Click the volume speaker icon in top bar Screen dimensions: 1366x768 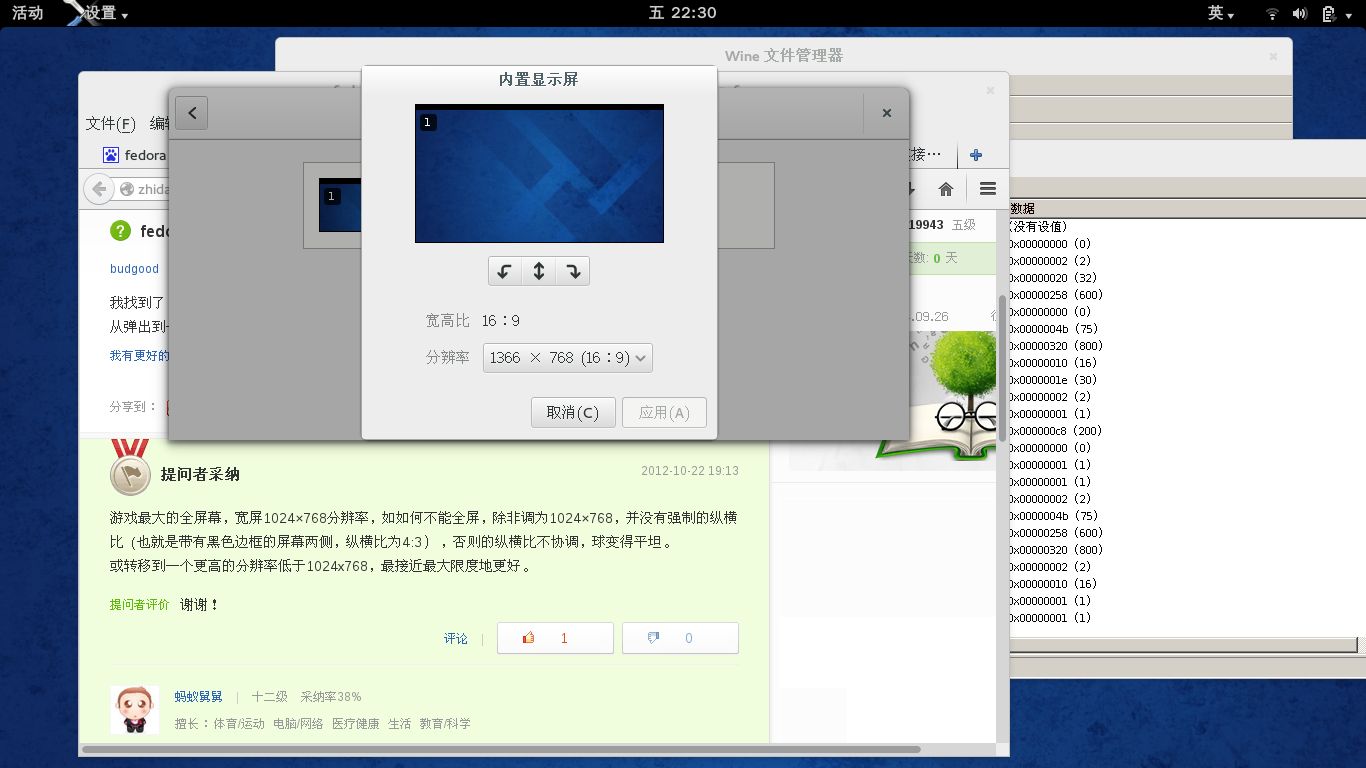coord(1300,14)
